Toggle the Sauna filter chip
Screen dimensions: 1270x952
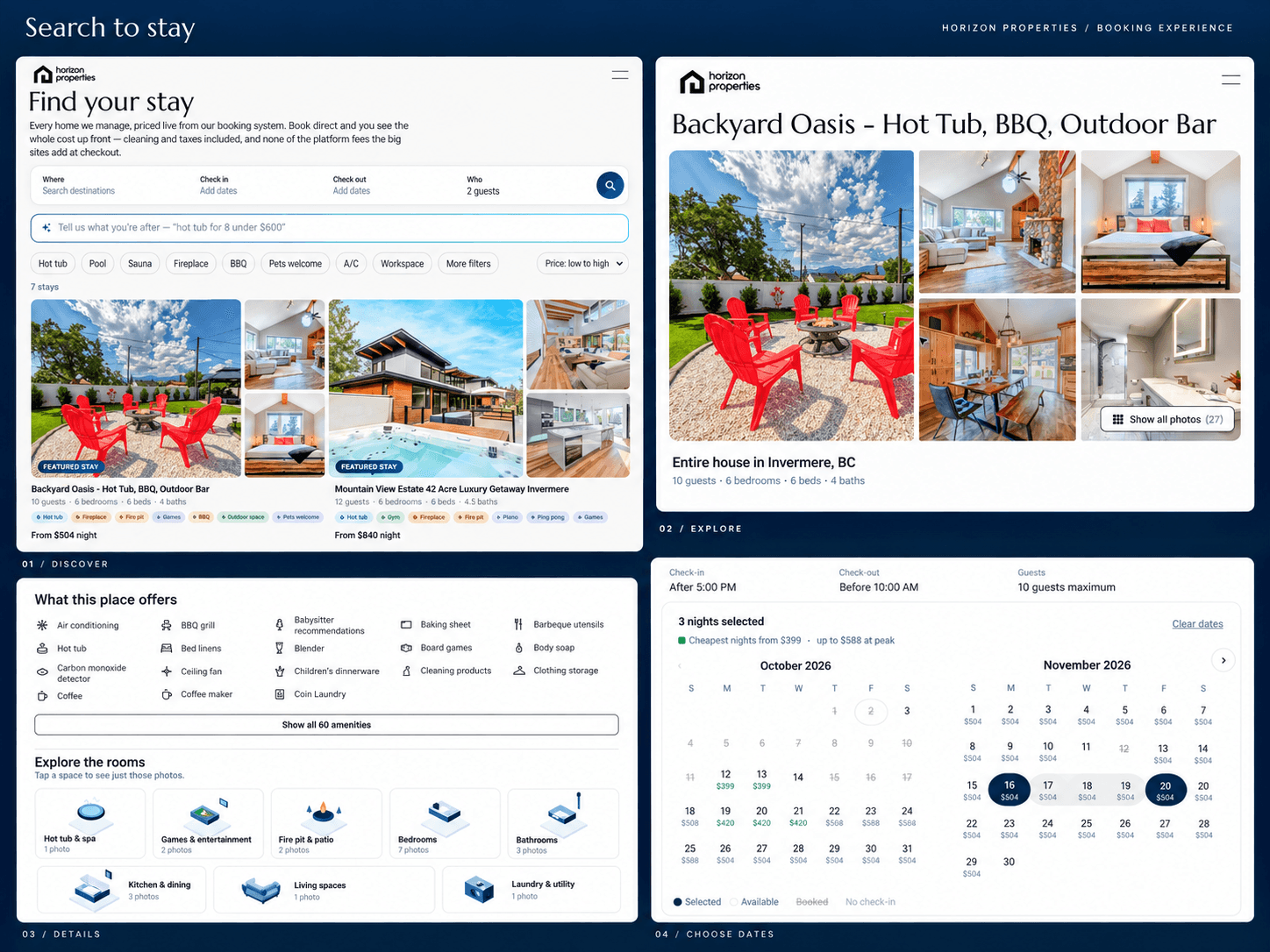[x=139, y=264]
